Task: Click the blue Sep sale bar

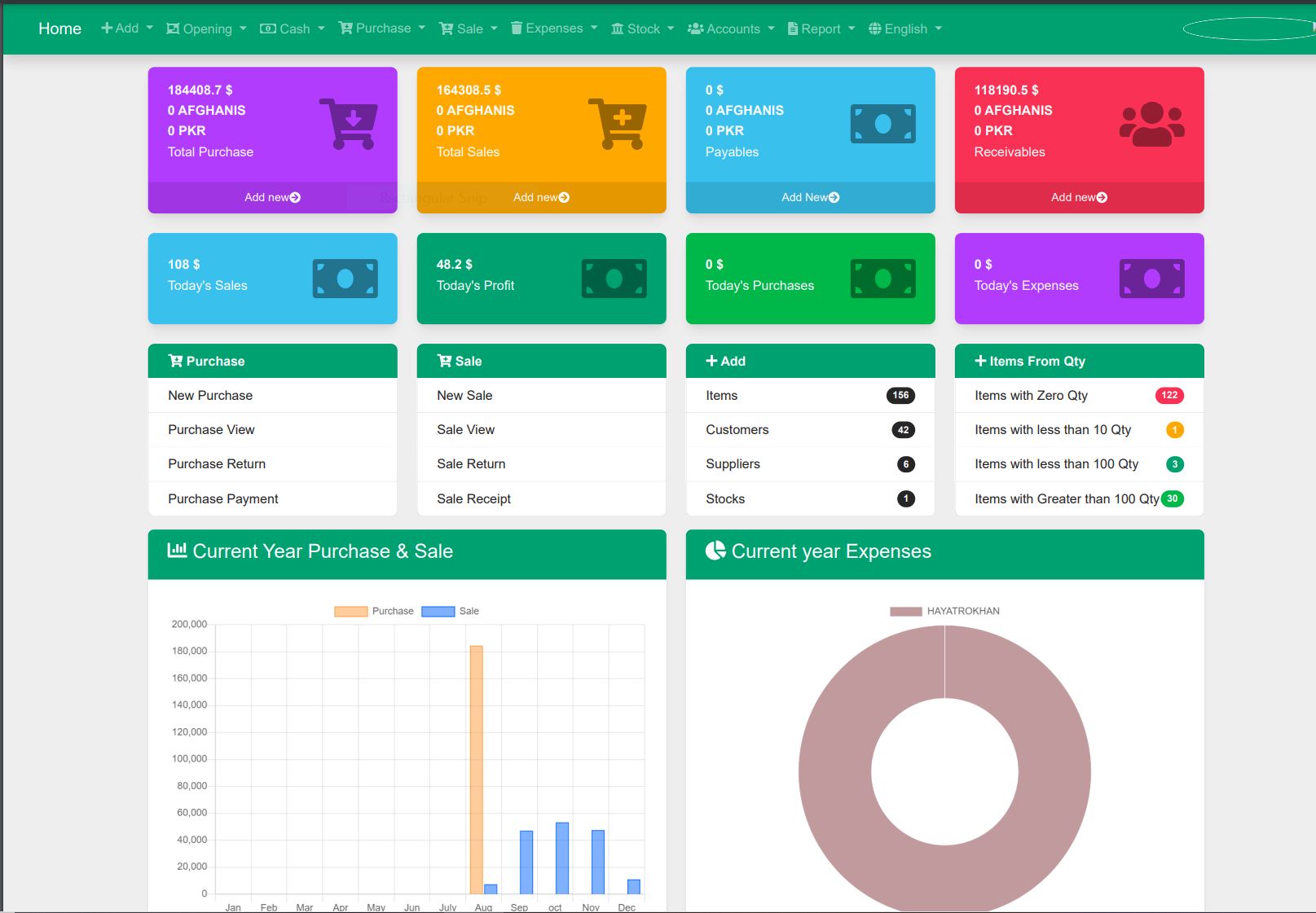Action: tap(526, 863)
